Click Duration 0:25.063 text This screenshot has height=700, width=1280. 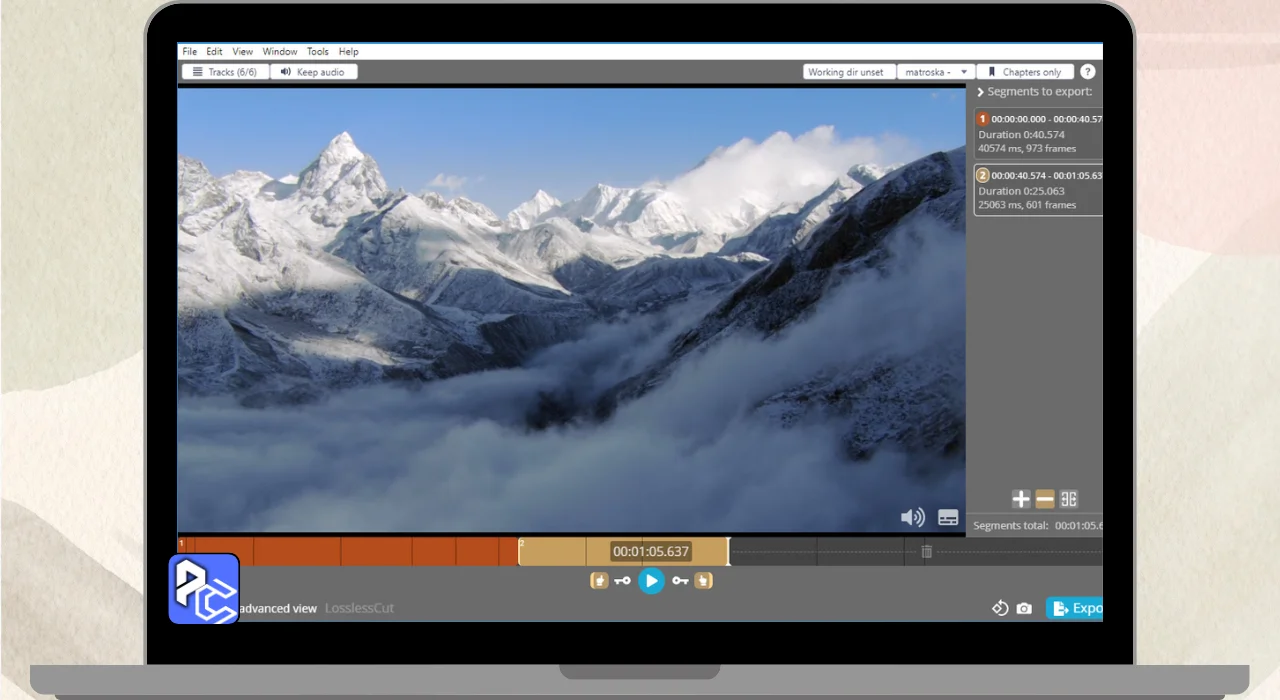click(1021, 191)
